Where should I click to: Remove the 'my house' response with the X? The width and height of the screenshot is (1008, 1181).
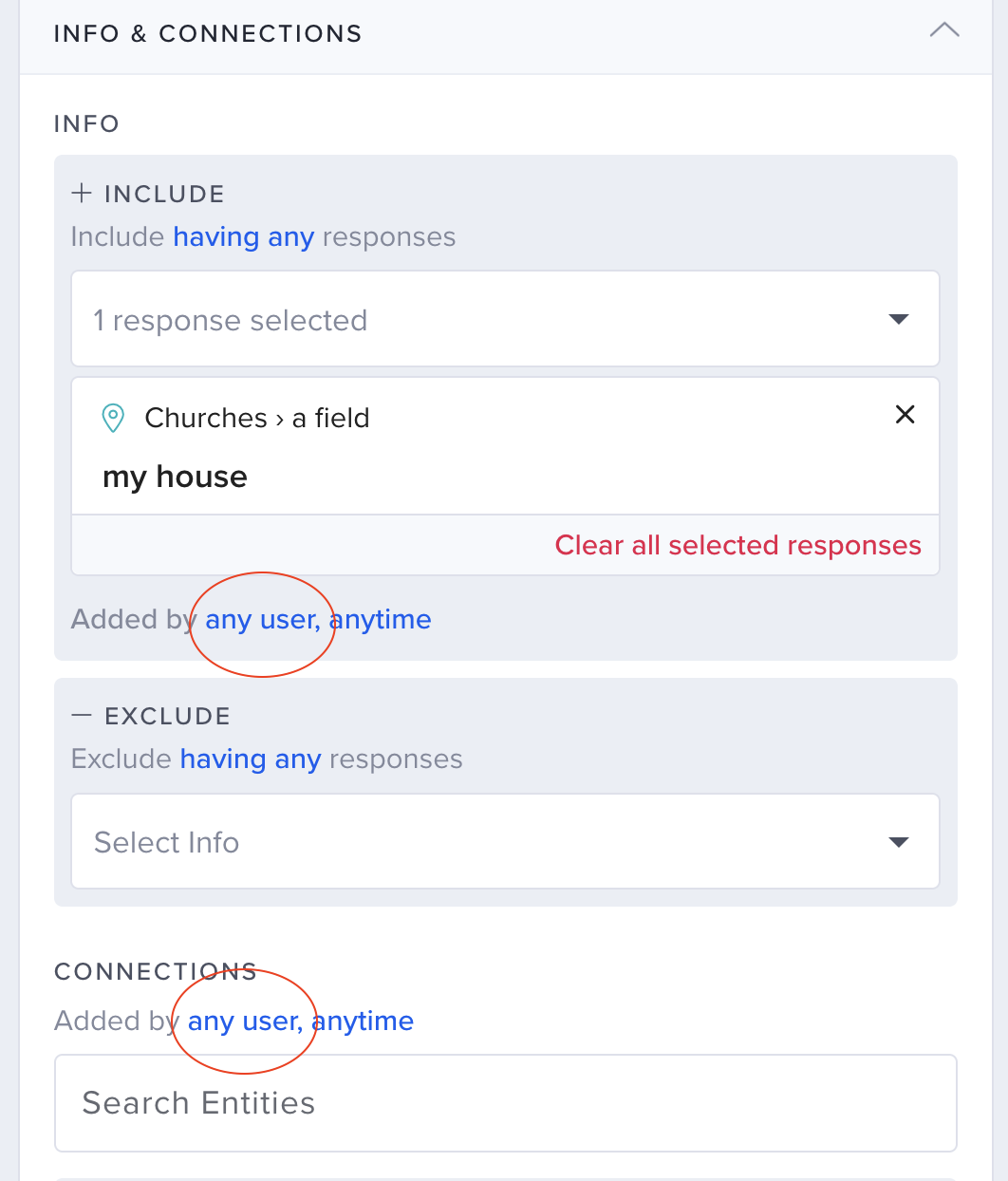[905, 415]
